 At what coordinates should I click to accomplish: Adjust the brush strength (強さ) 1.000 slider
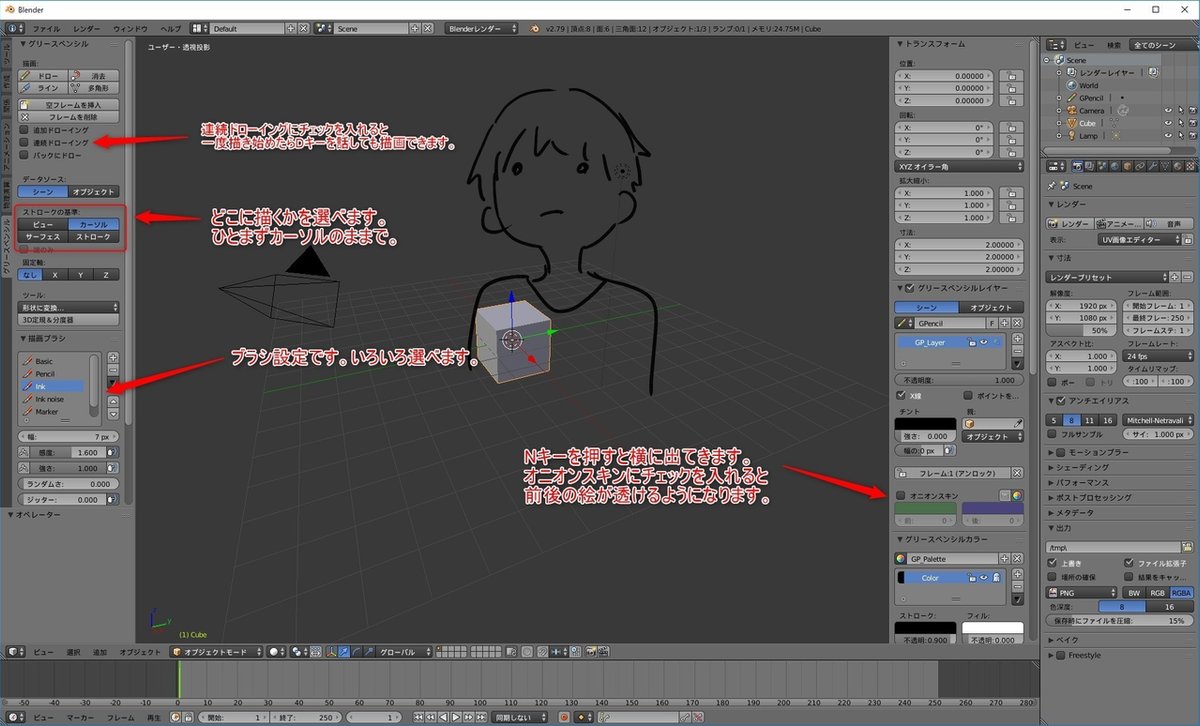pos(70,468)
